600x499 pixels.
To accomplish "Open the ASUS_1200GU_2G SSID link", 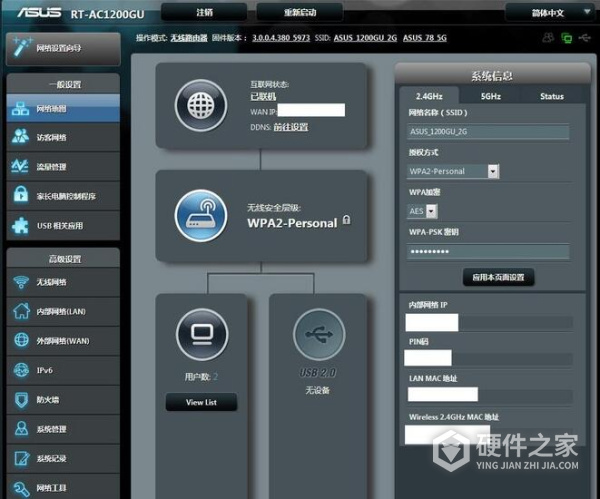I will [x=365, y=38].
